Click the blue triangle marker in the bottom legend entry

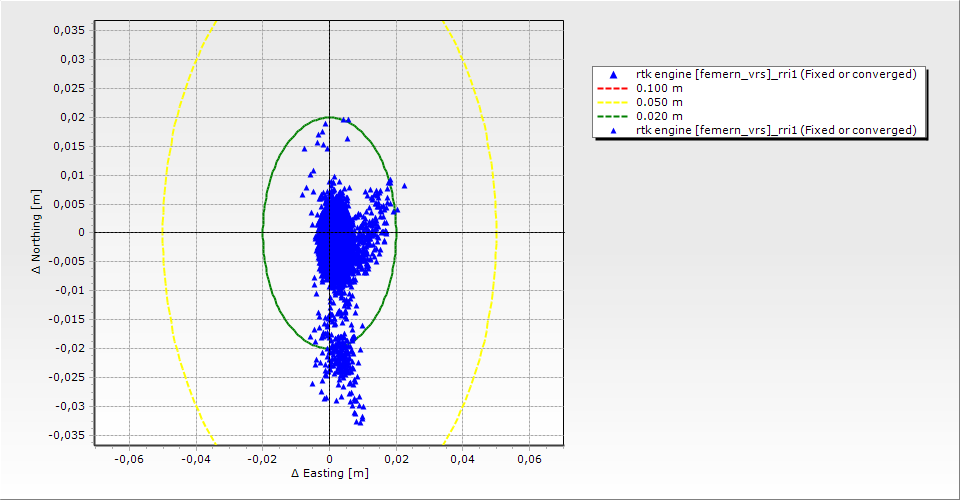pos(613,131)
